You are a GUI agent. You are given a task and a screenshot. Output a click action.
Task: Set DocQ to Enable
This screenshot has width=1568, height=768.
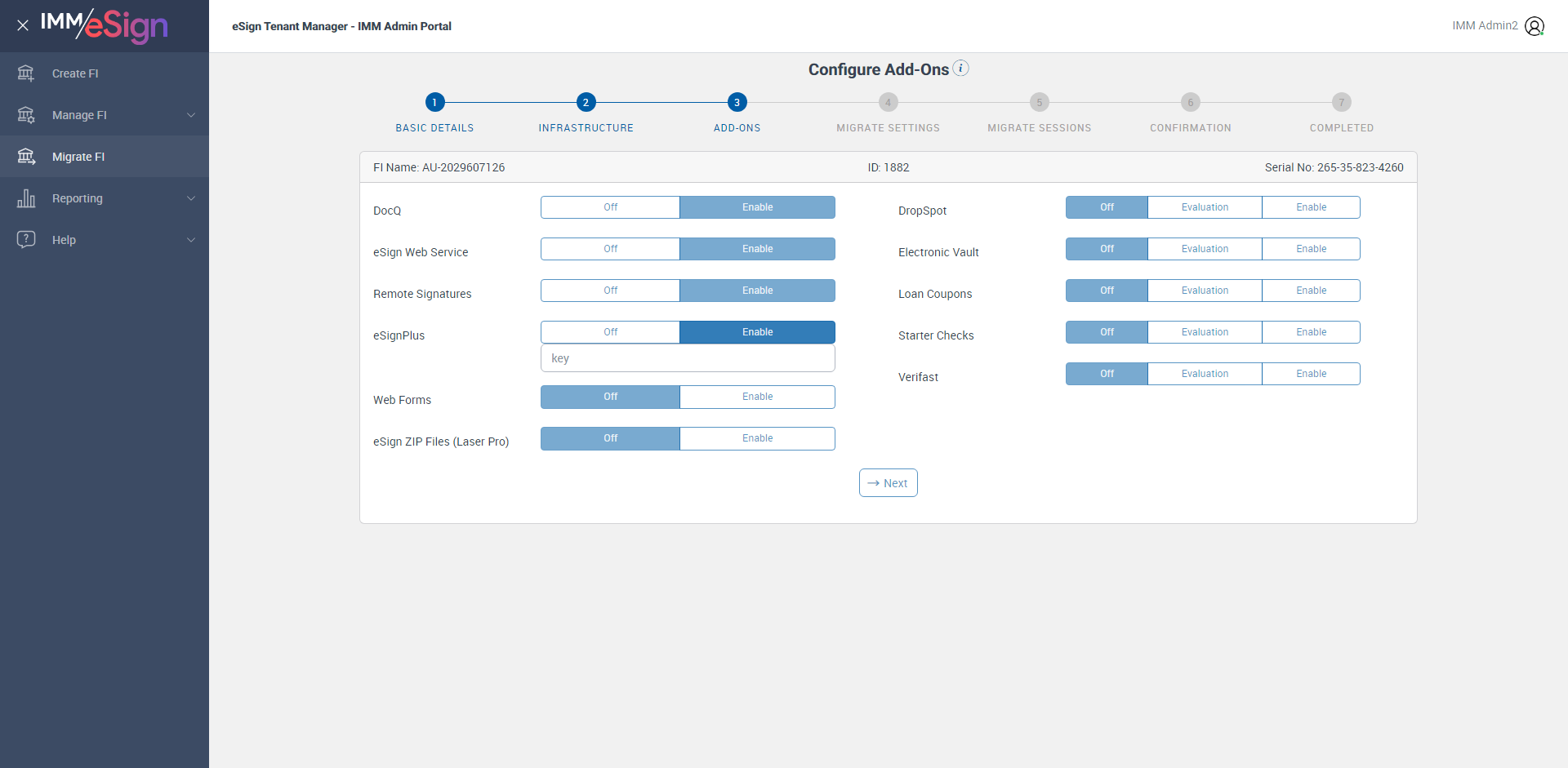click(x=757, y=207)
